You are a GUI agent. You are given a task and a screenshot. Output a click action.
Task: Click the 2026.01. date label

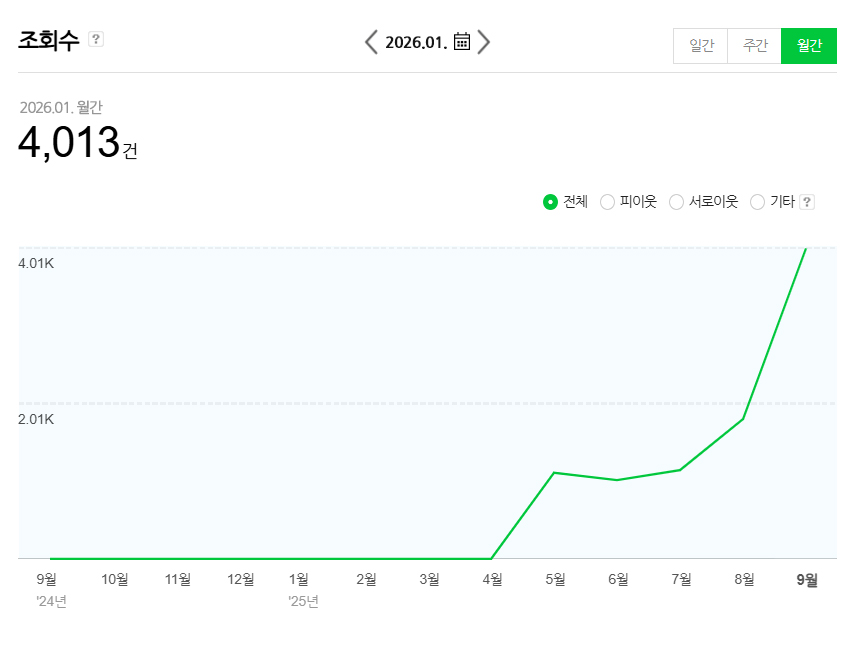[415, 42]
